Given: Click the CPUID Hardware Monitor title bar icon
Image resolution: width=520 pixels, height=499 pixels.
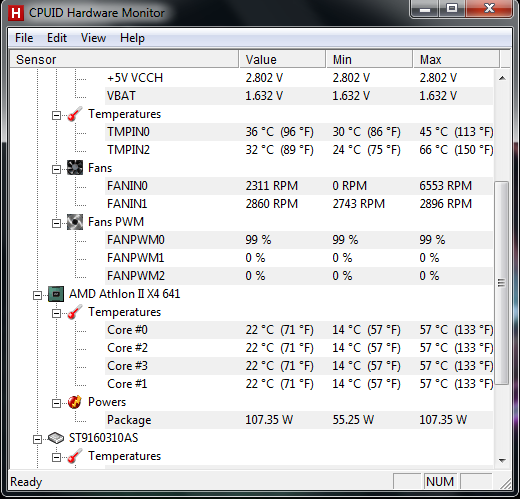Looking at the screenshot, I should 16,13.
